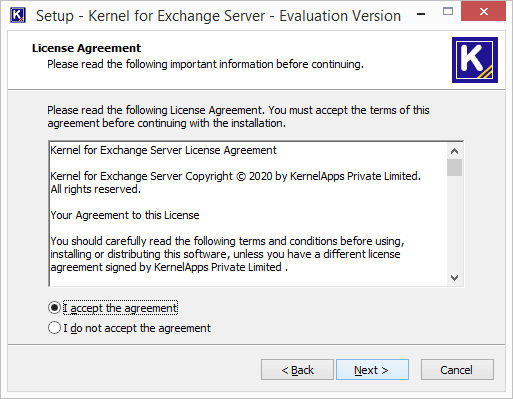
Task: Maximize the setup window
Action: [448, 12]
